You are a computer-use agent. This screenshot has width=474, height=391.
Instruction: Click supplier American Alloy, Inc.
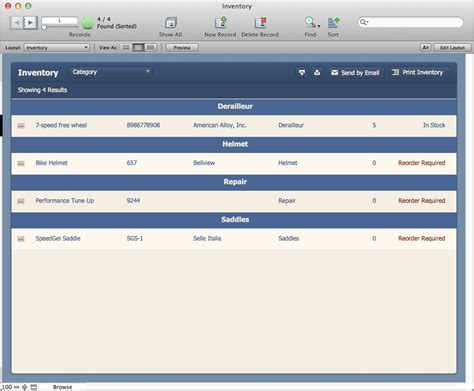point(220,125)
